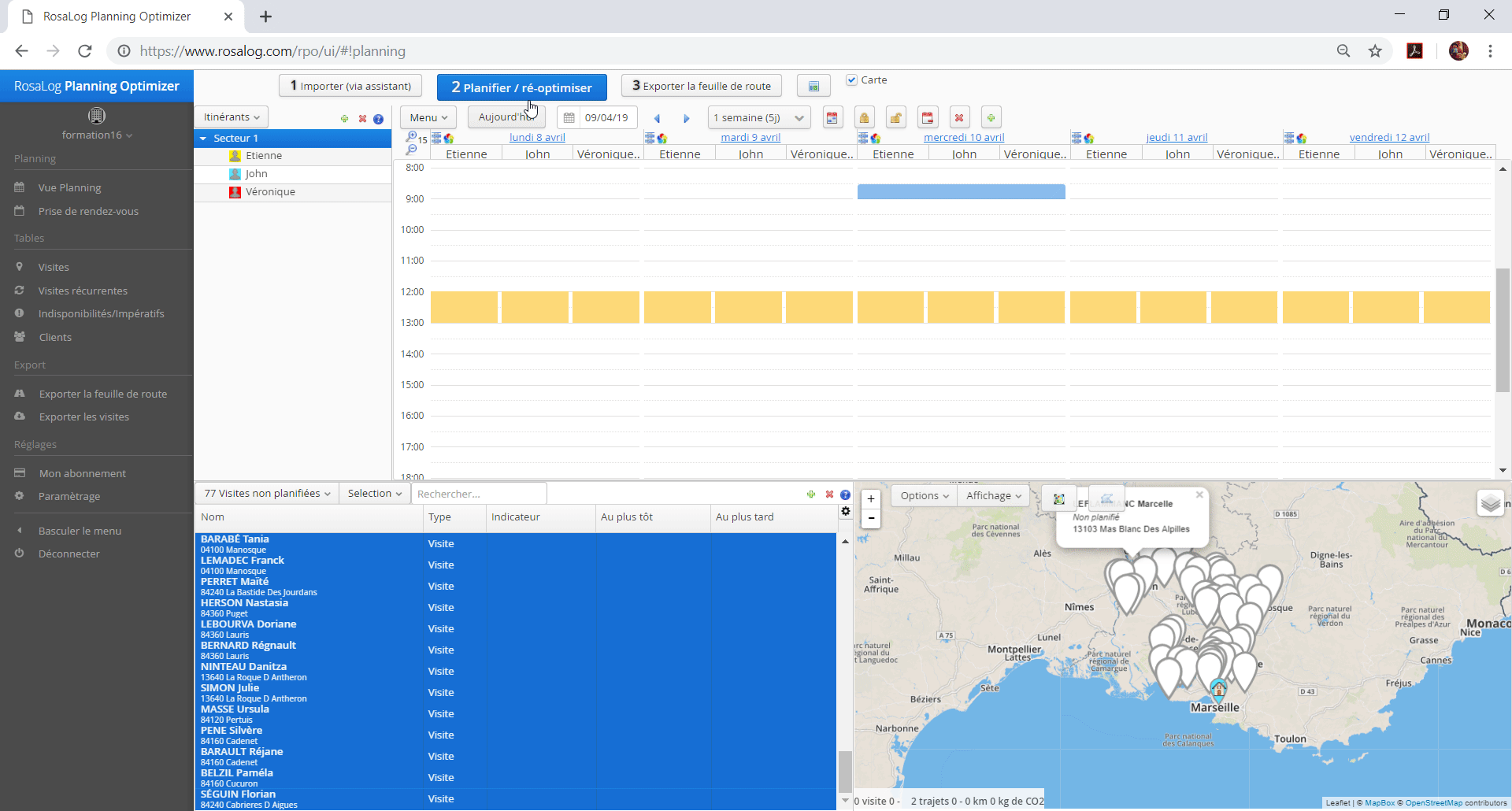Open the 'jeudi 11 avril' day link
Image resolution: width=1512 pixels, height=811 pixels.
pyautogui.click(x=1177, y=138)
